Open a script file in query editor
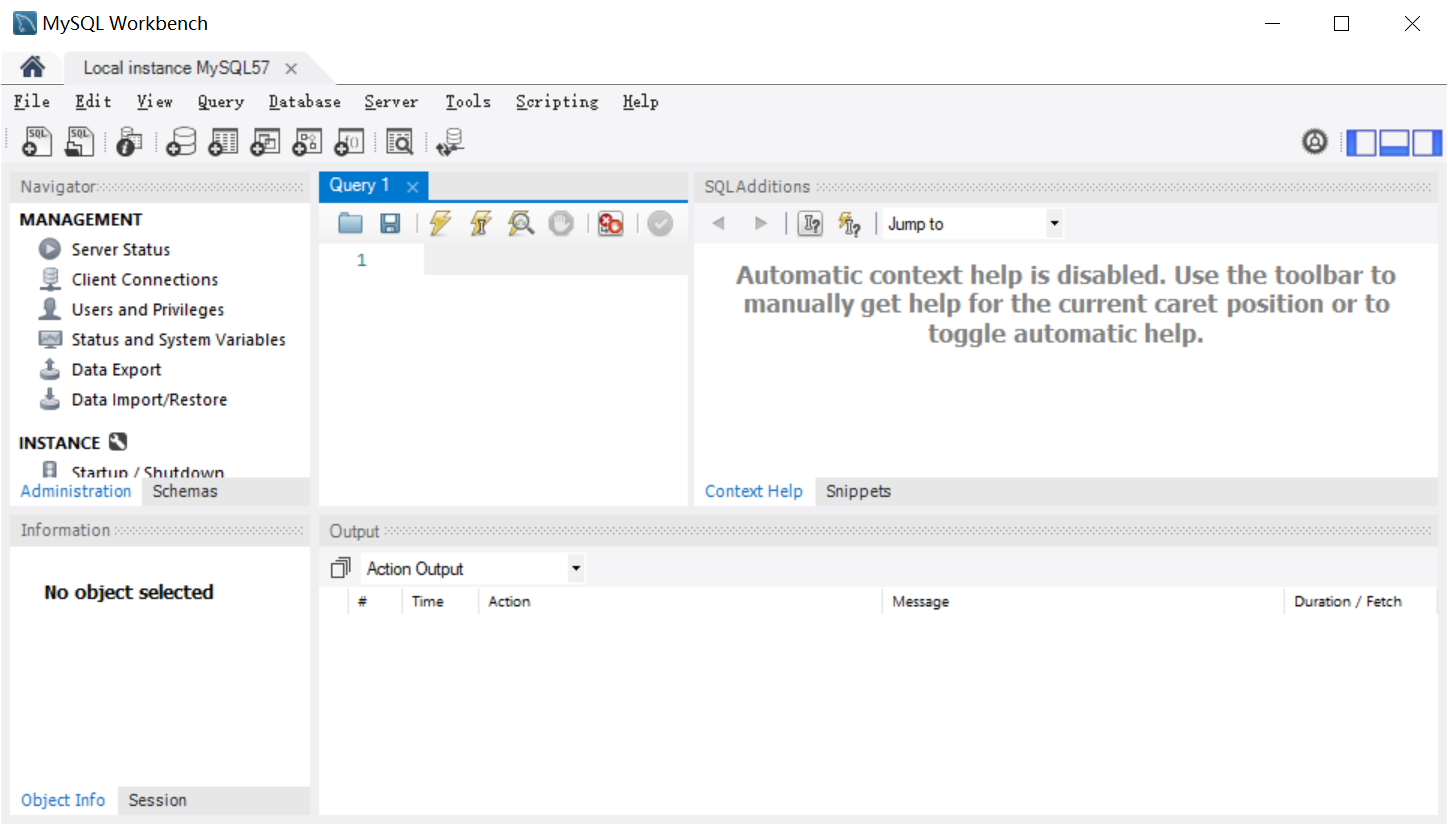This screenshot has height=825, width=1448. [x=350, y=224]
